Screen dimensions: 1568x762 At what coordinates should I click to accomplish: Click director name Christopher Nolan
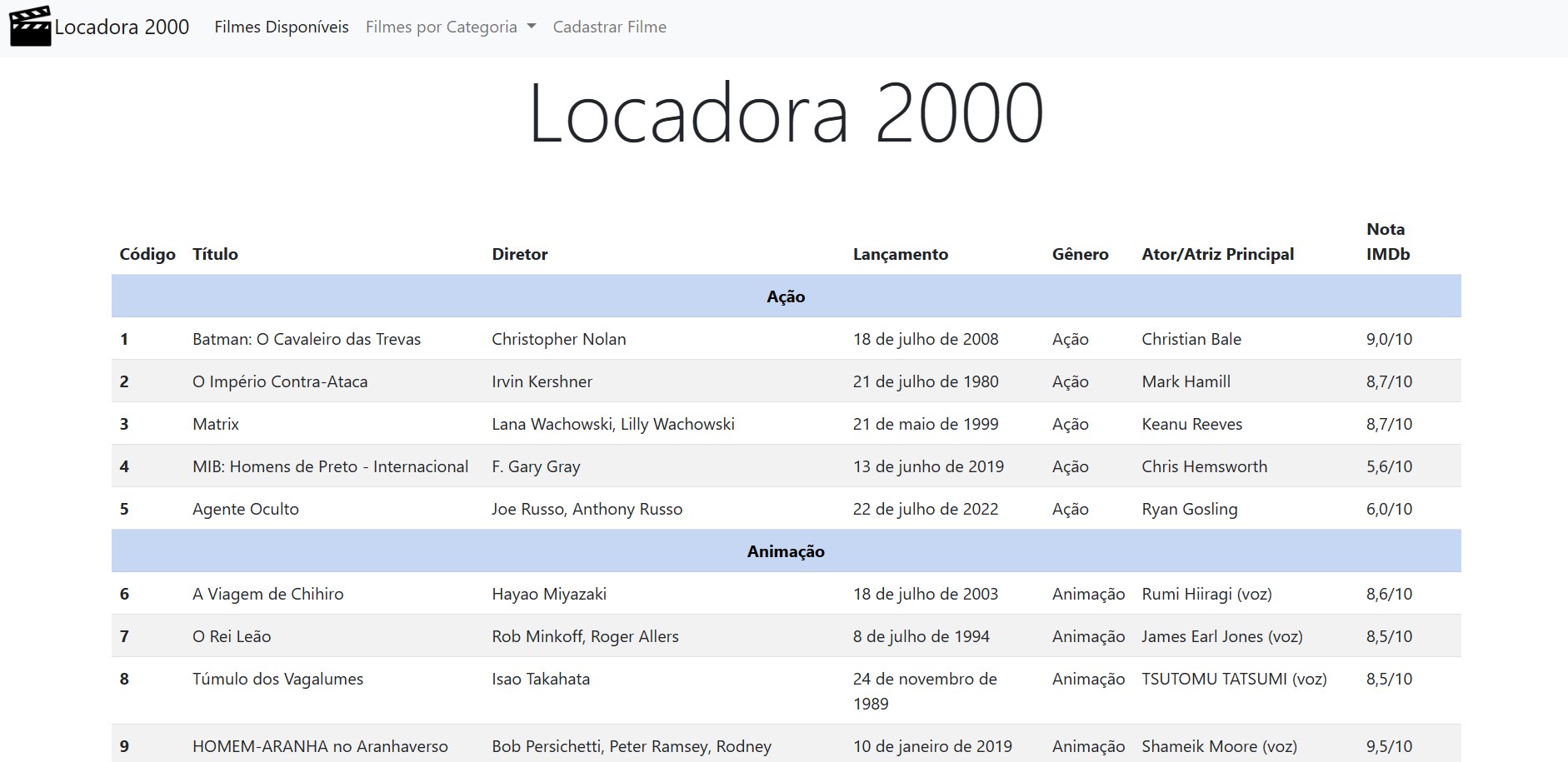point(558,339)
